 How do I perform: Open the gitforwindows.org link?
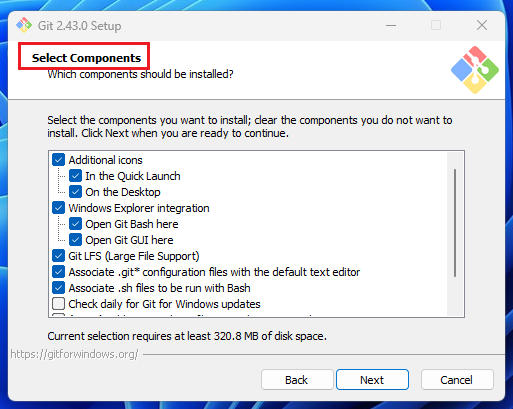[x=74, y=354]
